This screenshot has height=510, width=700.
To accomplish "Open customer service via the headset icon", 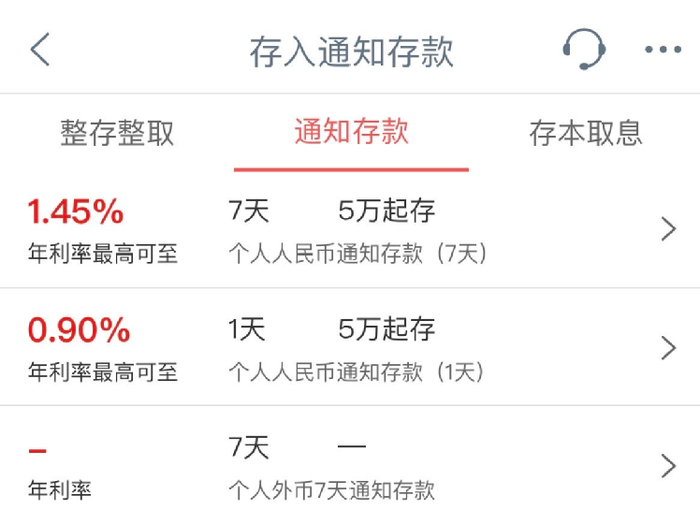I will coord(583,49).
